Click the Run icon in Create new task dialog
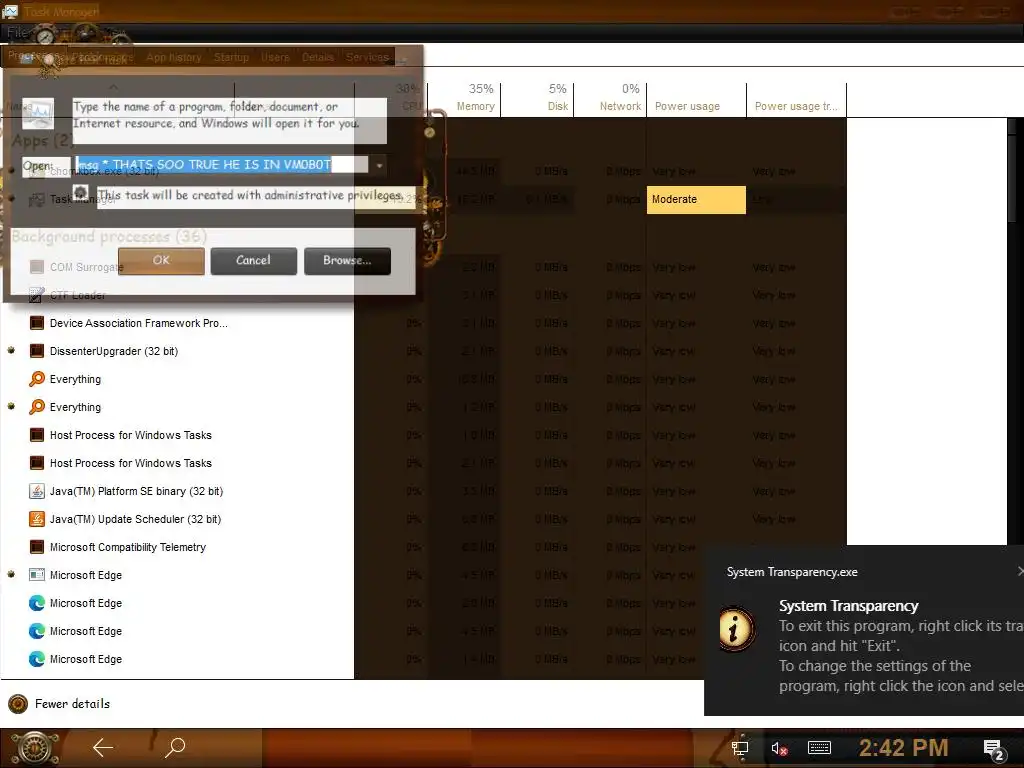The image size is (1024, 768). click(x=38, y=114)
